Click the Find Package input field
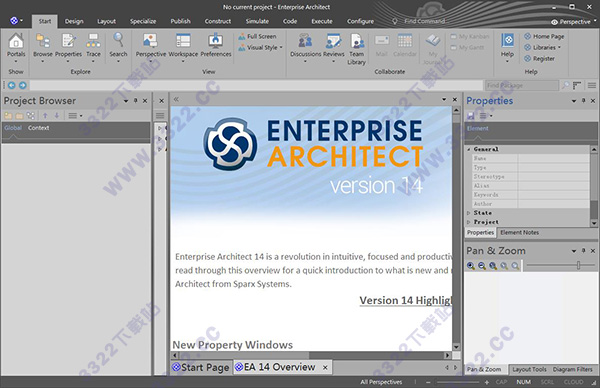The width and height of the screenshot is (600, 388). point(522,85)
